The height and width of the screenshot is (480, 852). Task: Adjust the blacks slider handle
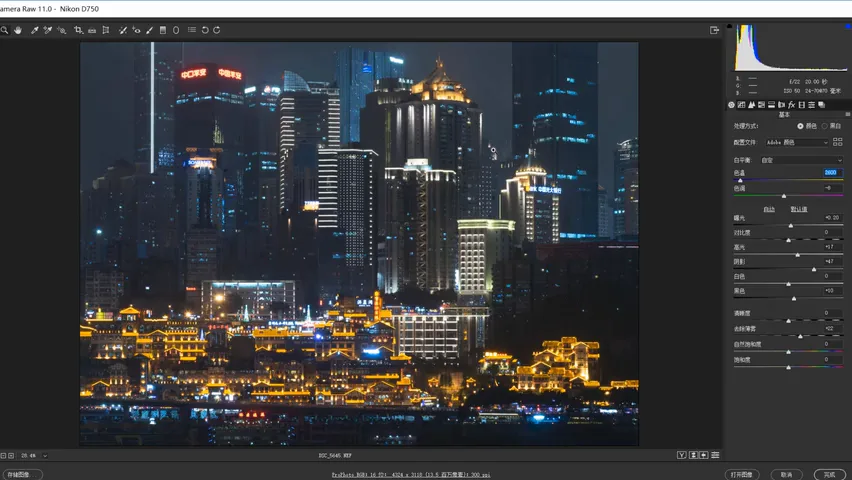tap(794, 298)
